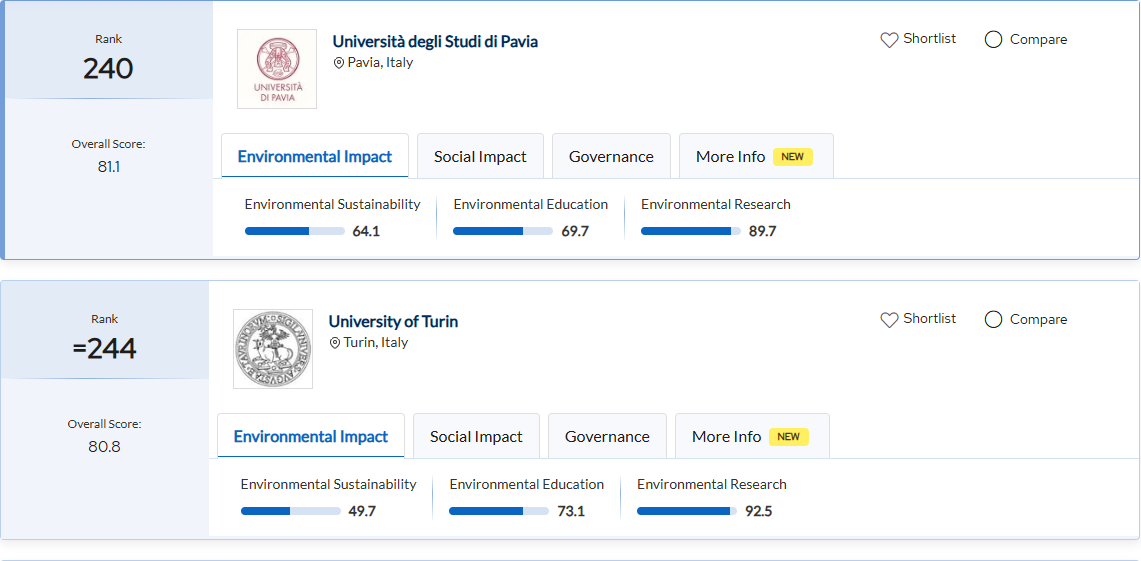
Task: Enable Compare radio button for Pavia
Action: [993, 40]
